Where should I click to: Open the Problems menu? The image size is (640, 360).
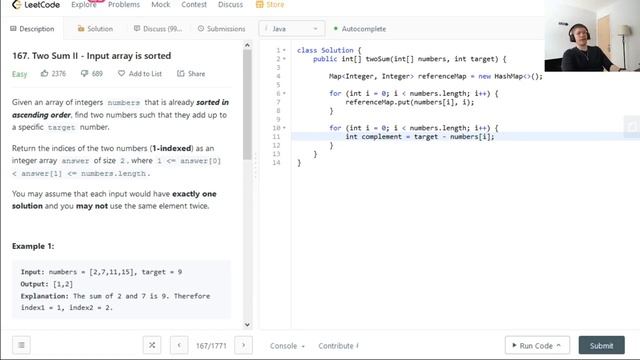124,4
